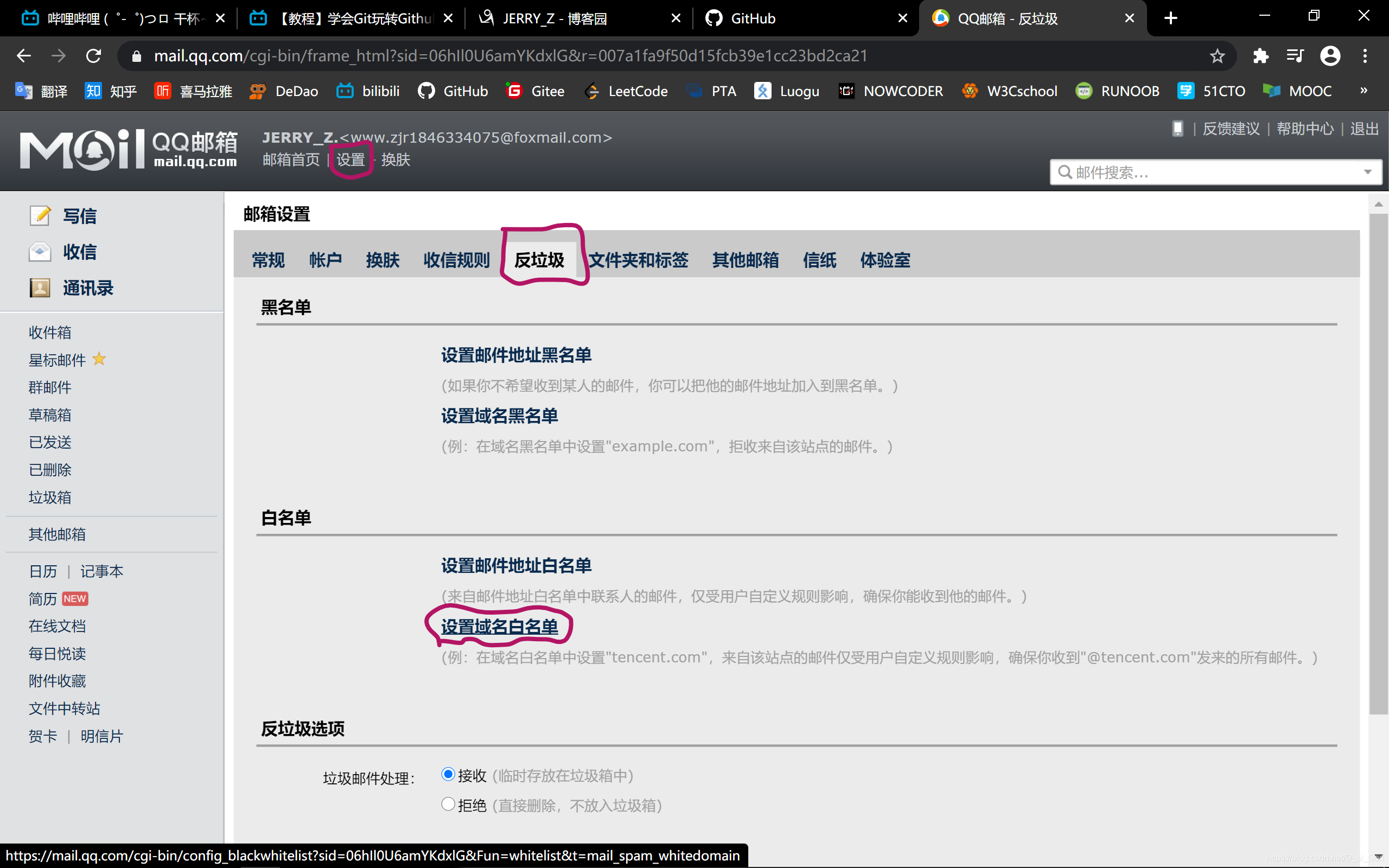The image size is (1389, 868).
Task: Open the 设置域名白名单 link
Action: tap(499, 626)
